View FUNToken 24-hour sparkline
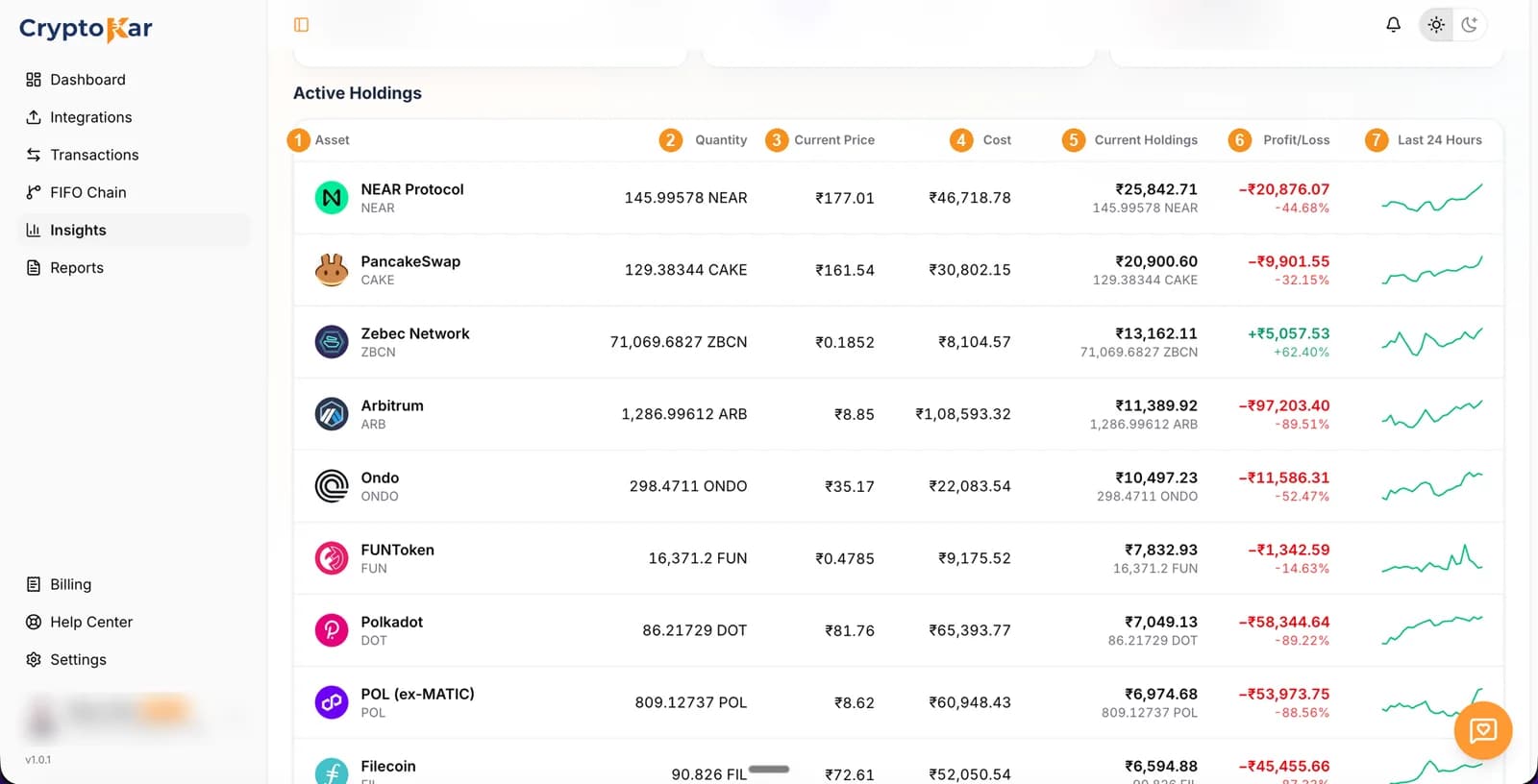The width and height of the screenshot is (1538, 784). point(1432,558)
